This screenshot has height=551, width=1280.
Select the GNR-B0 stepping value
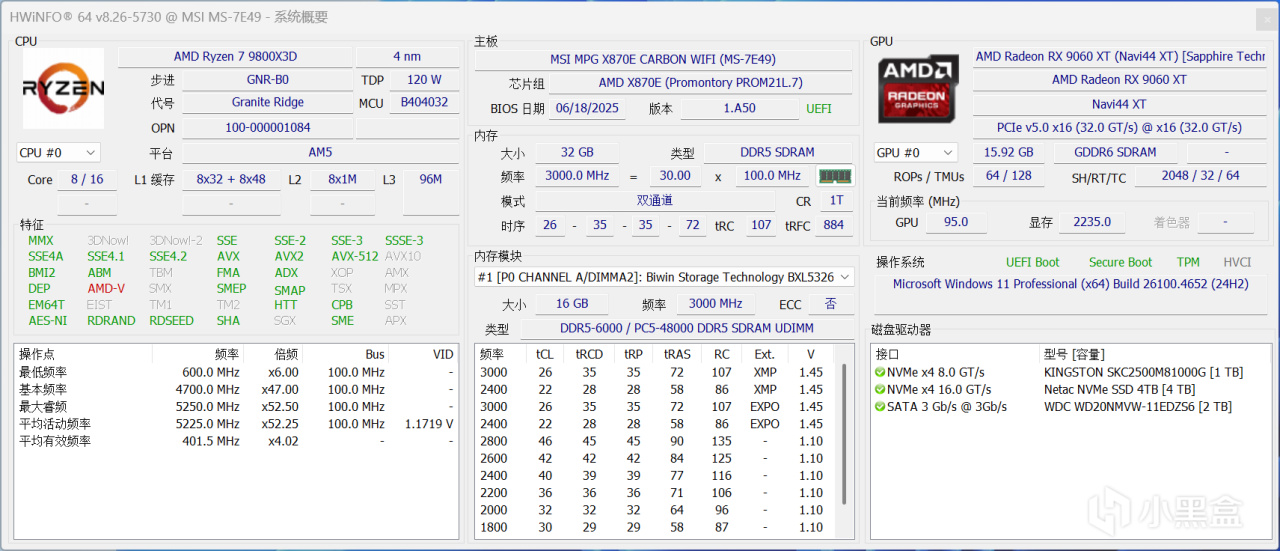[267, 80]
